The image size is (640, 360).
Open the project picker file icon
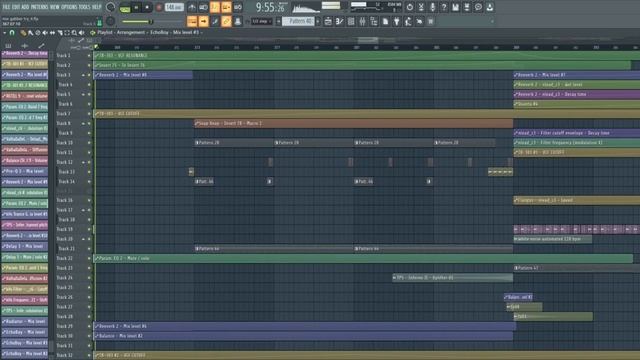[x=385, y=21]
